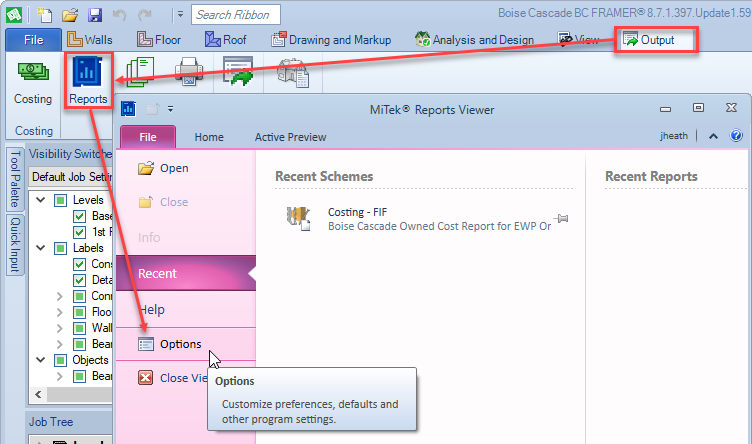
Task: Click the BC Framer application logo icon
Action: click(14, 15)
